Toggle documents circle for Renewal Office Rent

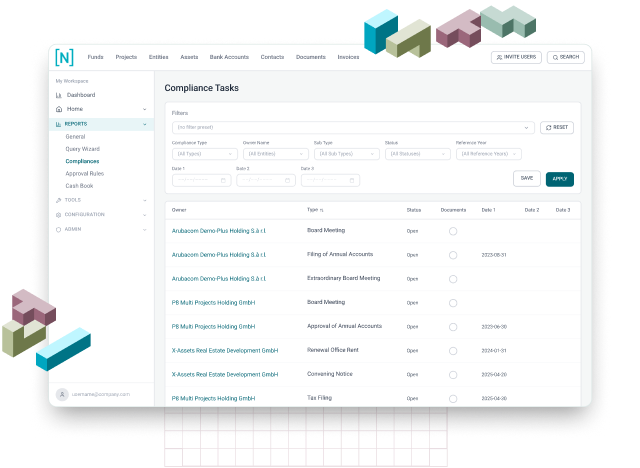453,351
